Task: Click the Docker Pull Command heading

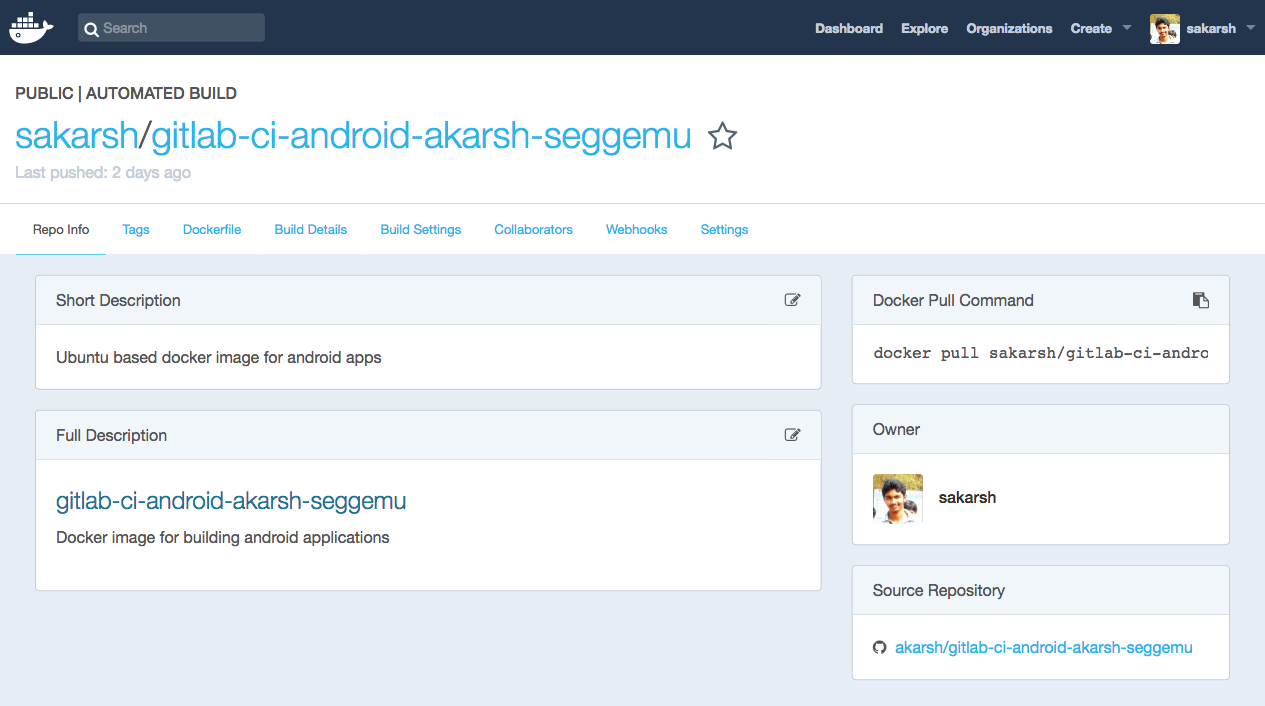Action: (953, 300)
